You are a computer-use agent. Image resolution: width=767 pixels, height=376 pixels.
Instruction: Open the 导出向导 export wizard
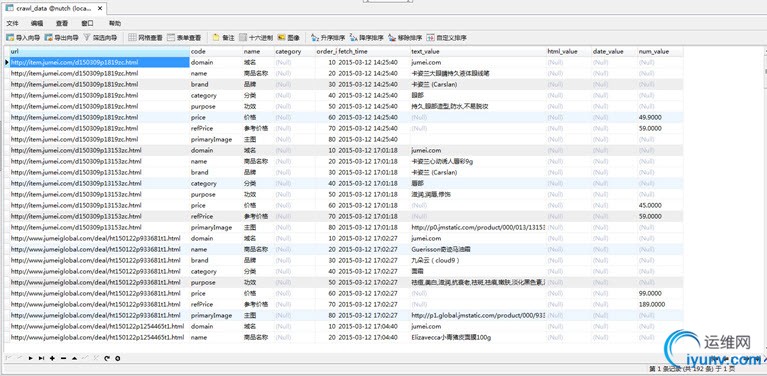pos(61,37)
